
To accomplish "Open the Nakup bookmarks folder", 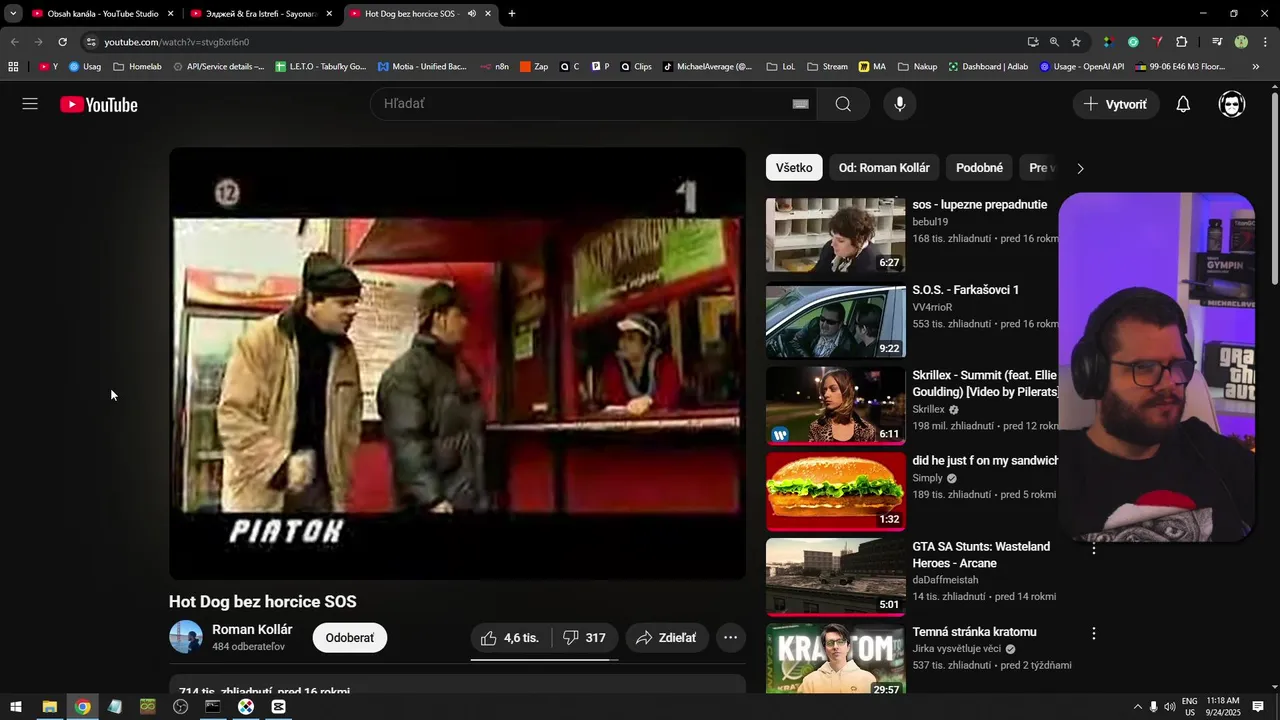I will coord(917,67).
